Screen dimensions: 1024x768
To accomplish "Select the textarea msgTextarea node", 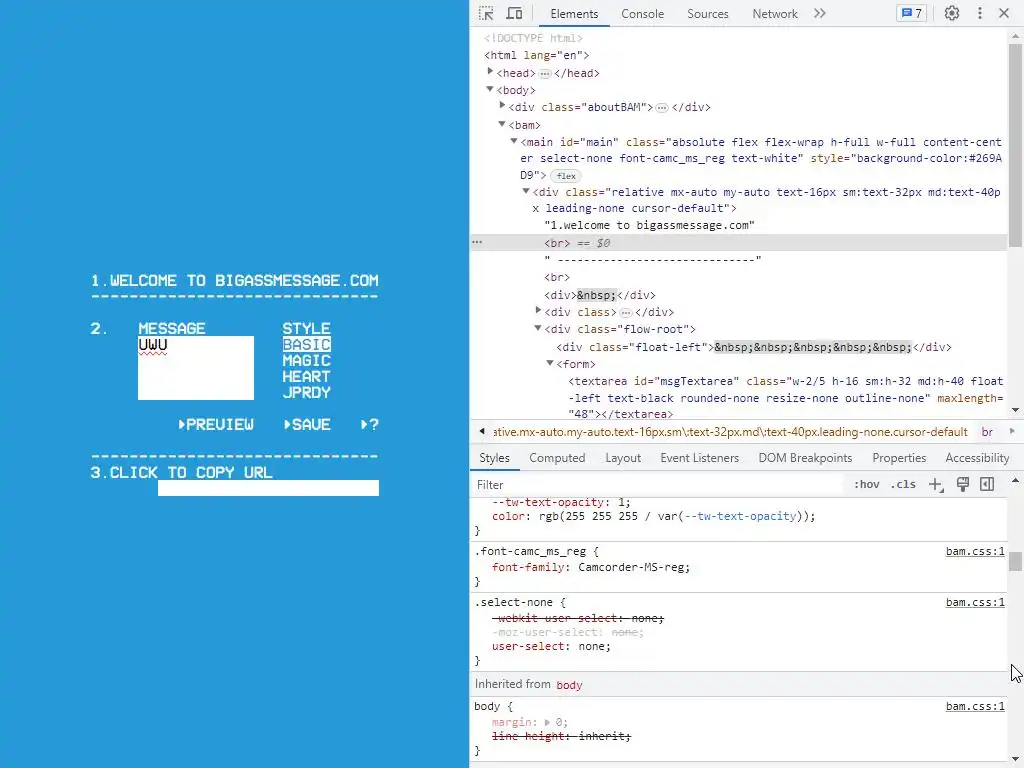I will (785, 397).
